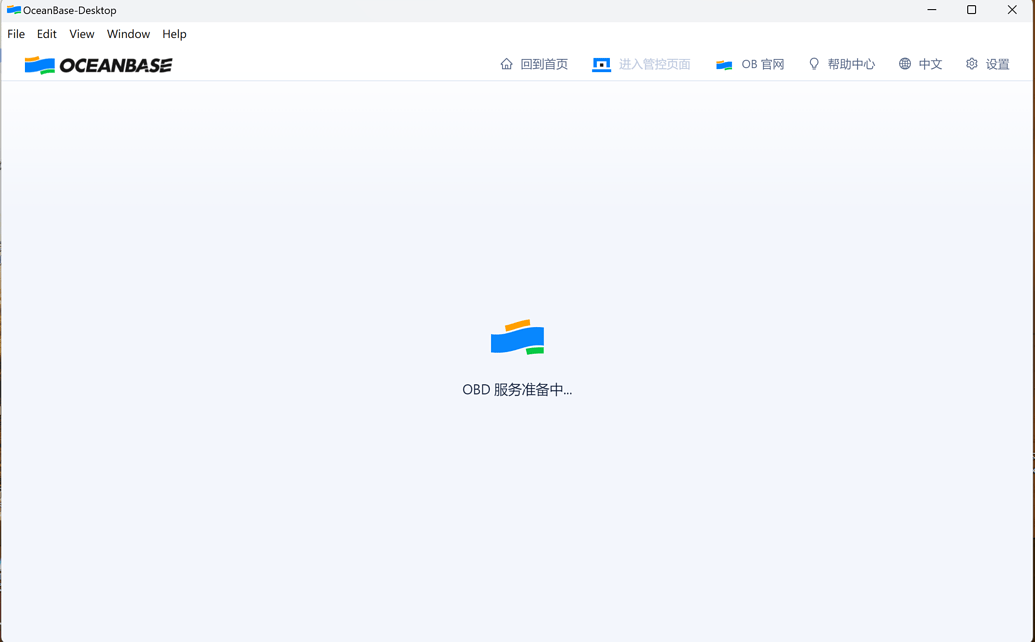
Task: Switch language via 中文 button
Action: click(x=930, y=63)
